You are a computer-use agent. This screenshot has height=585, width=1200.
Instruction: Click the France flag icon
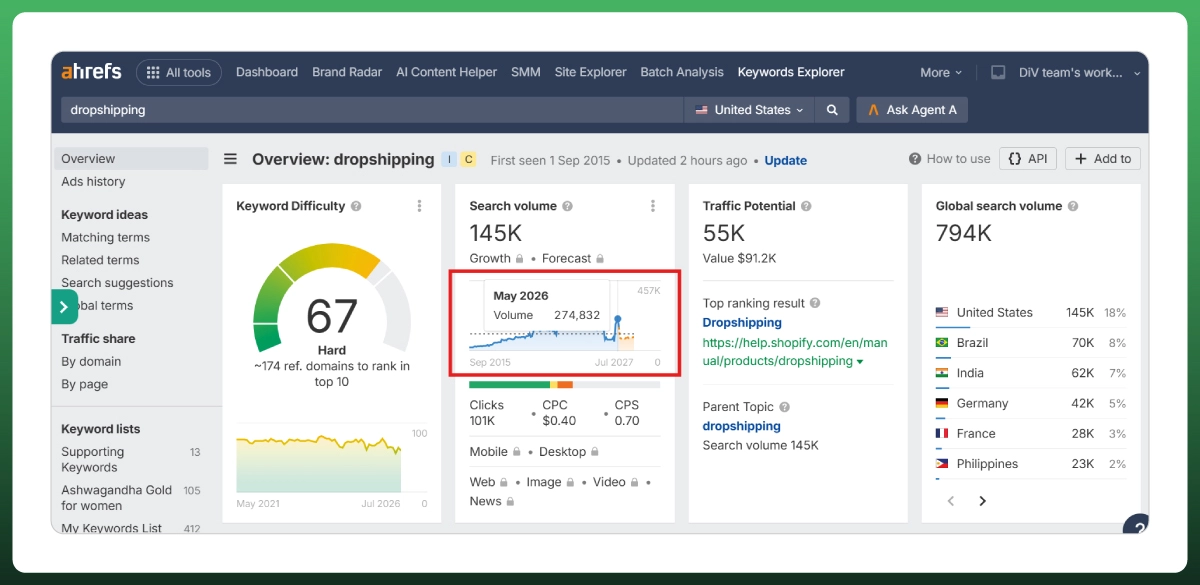(x=942, y=433)
